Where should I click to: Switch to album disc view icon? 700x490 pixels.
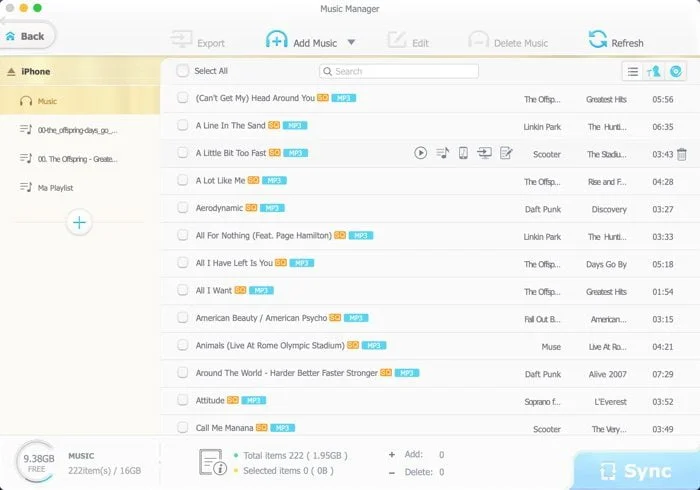[675, 72]
